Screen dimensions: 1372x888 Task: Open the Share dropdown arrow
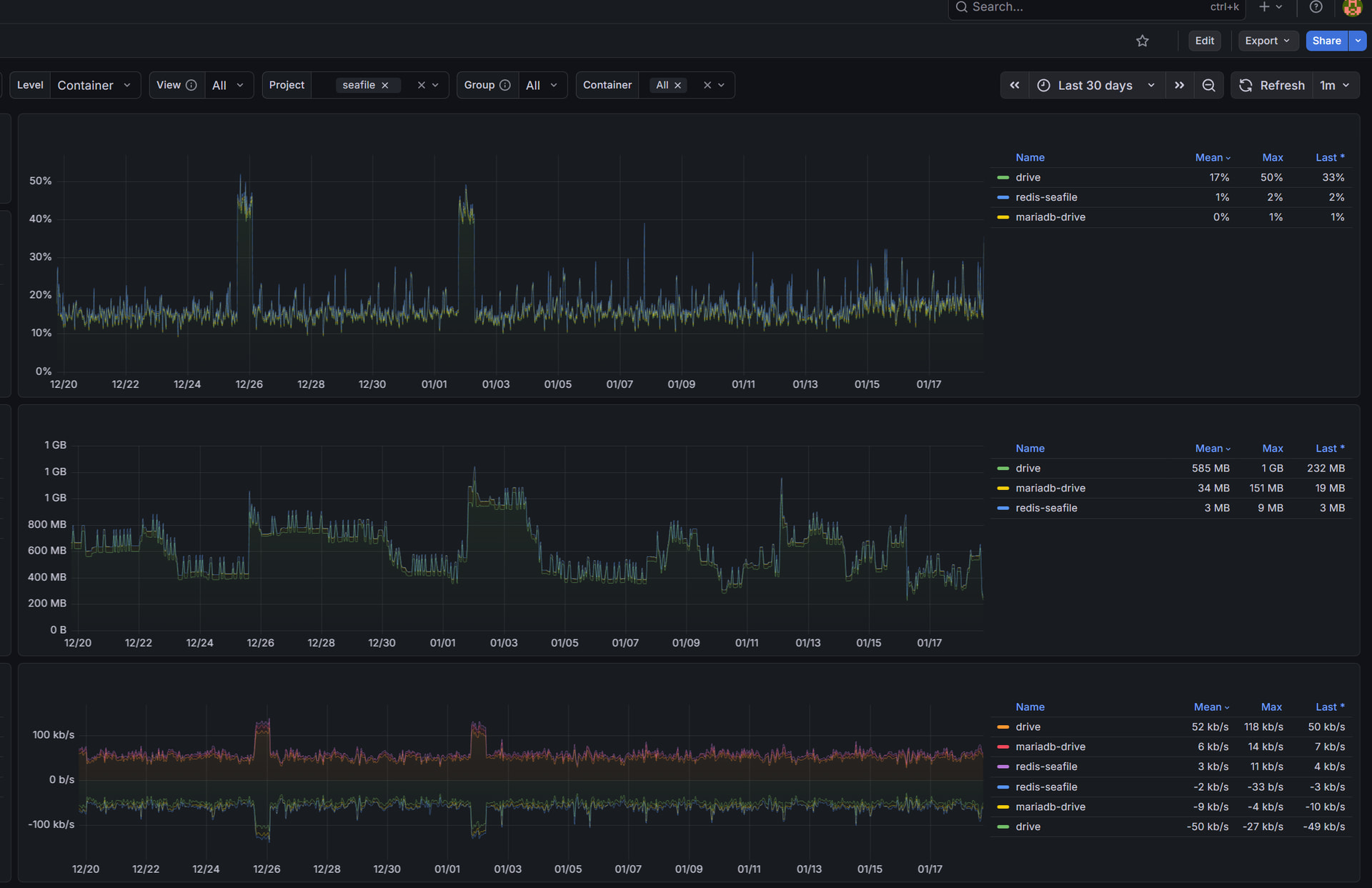pos(1358,41)
